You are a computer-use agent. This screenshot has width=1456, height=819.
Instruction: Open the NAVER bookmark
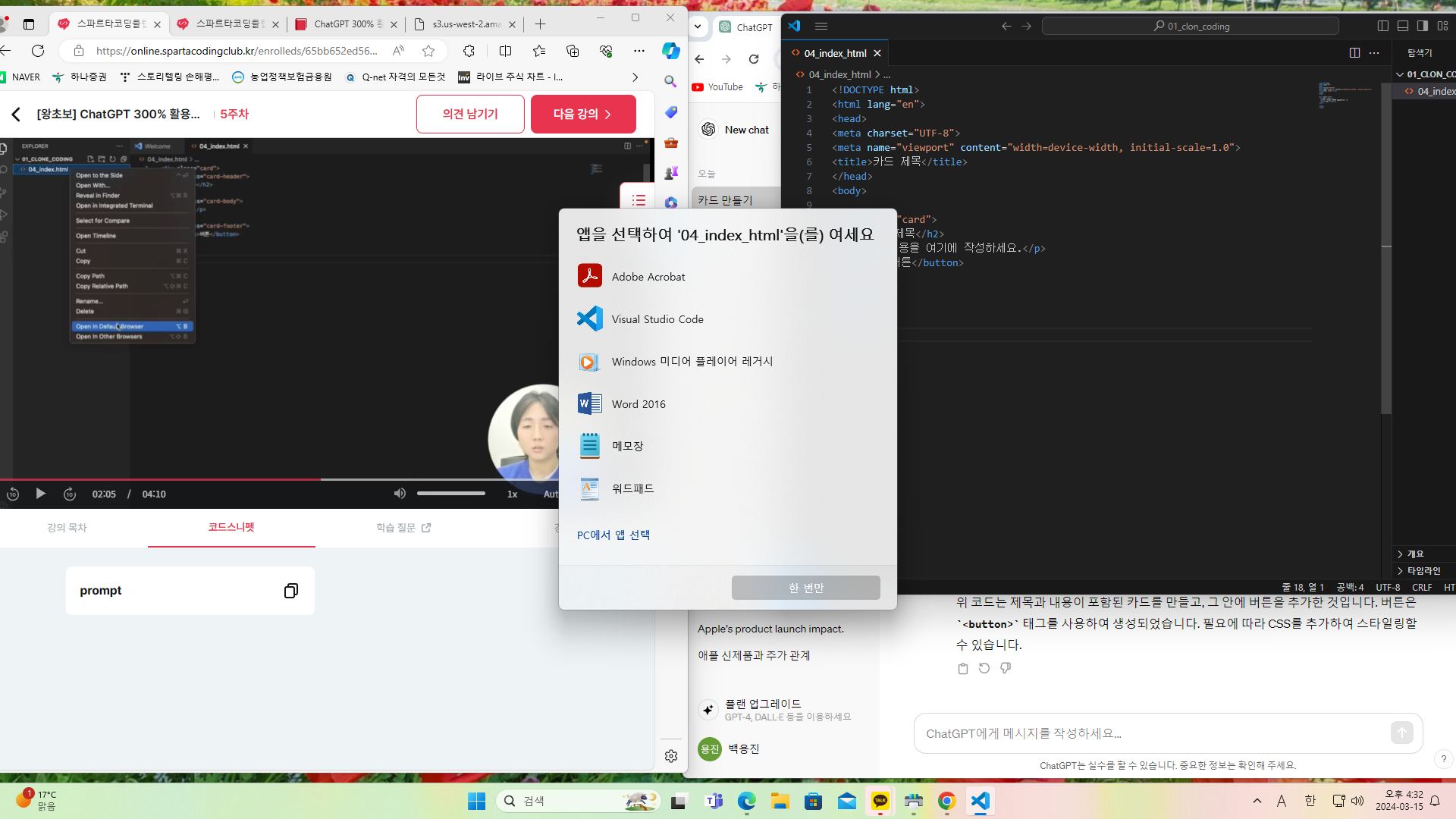20,77
